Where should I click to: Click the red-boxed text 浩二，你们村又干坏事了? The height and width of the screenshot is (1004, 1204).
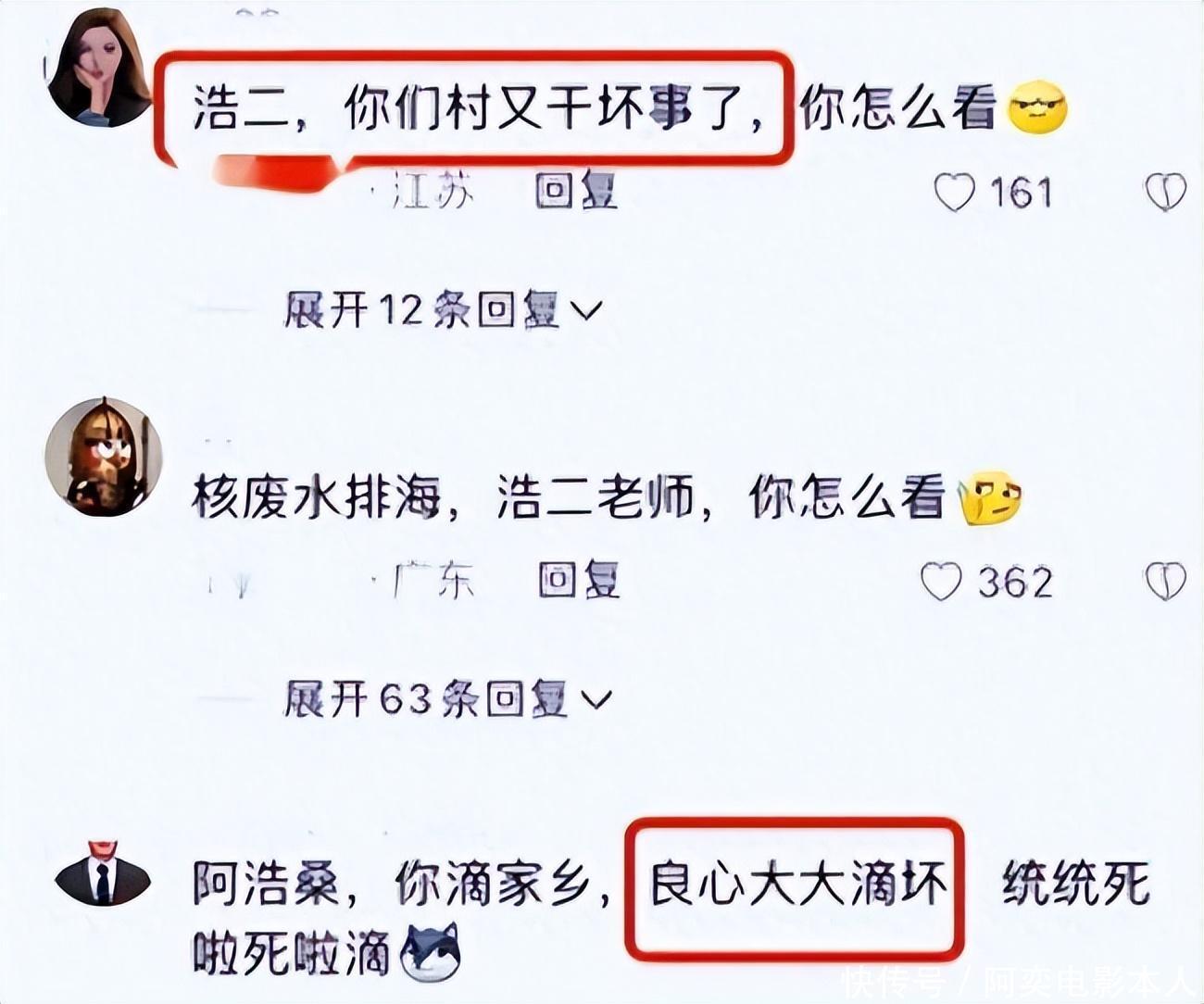(473, 109)
